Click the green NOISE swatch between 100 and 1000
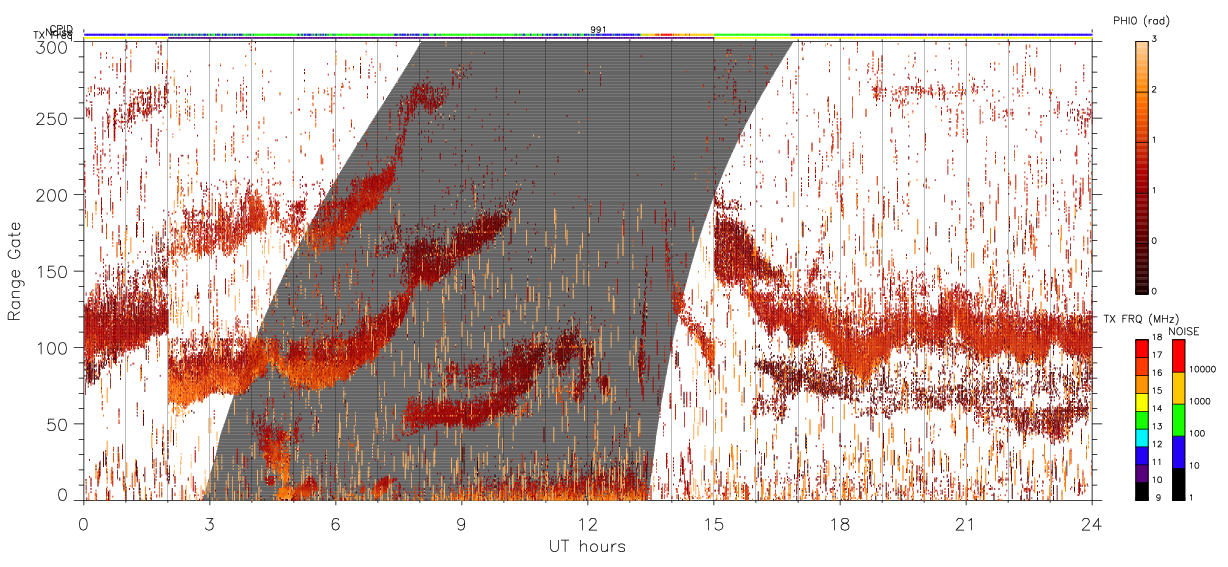Screen dimensions: 1228x567 click(x=1178, y=419)
